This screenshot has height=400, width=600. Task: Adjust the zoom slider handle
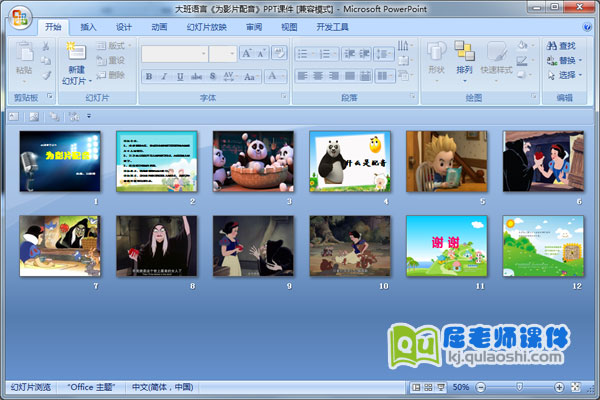coord(519,387)
